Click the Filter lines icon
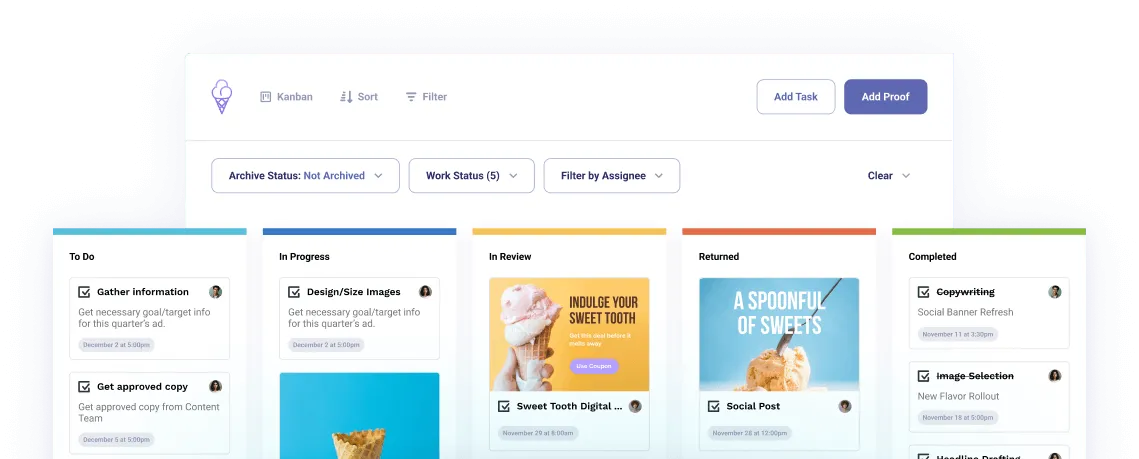Screen dimensions: 1139x459 (x=411, y=97)
